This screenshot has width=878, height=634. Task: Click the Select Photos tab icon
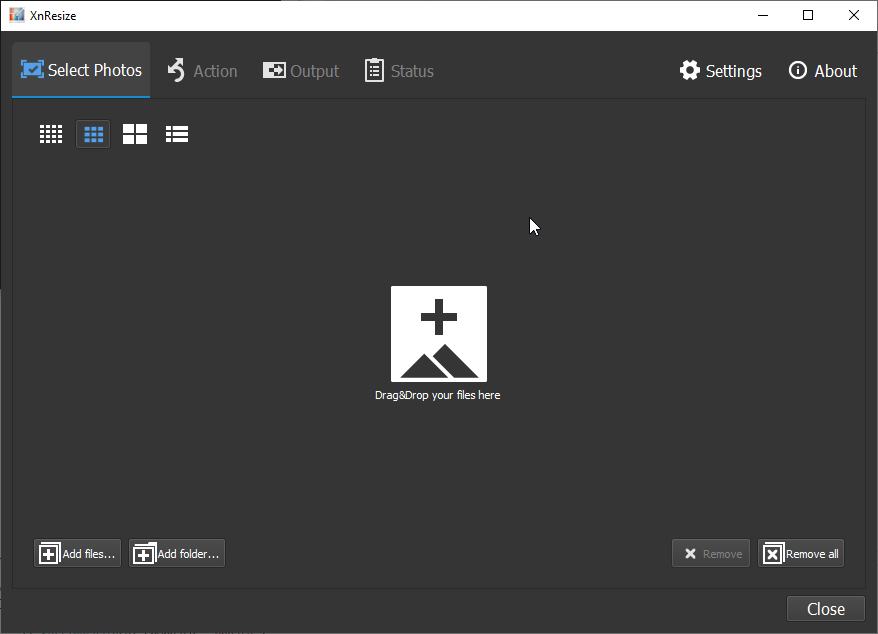[x=33, y=70]
